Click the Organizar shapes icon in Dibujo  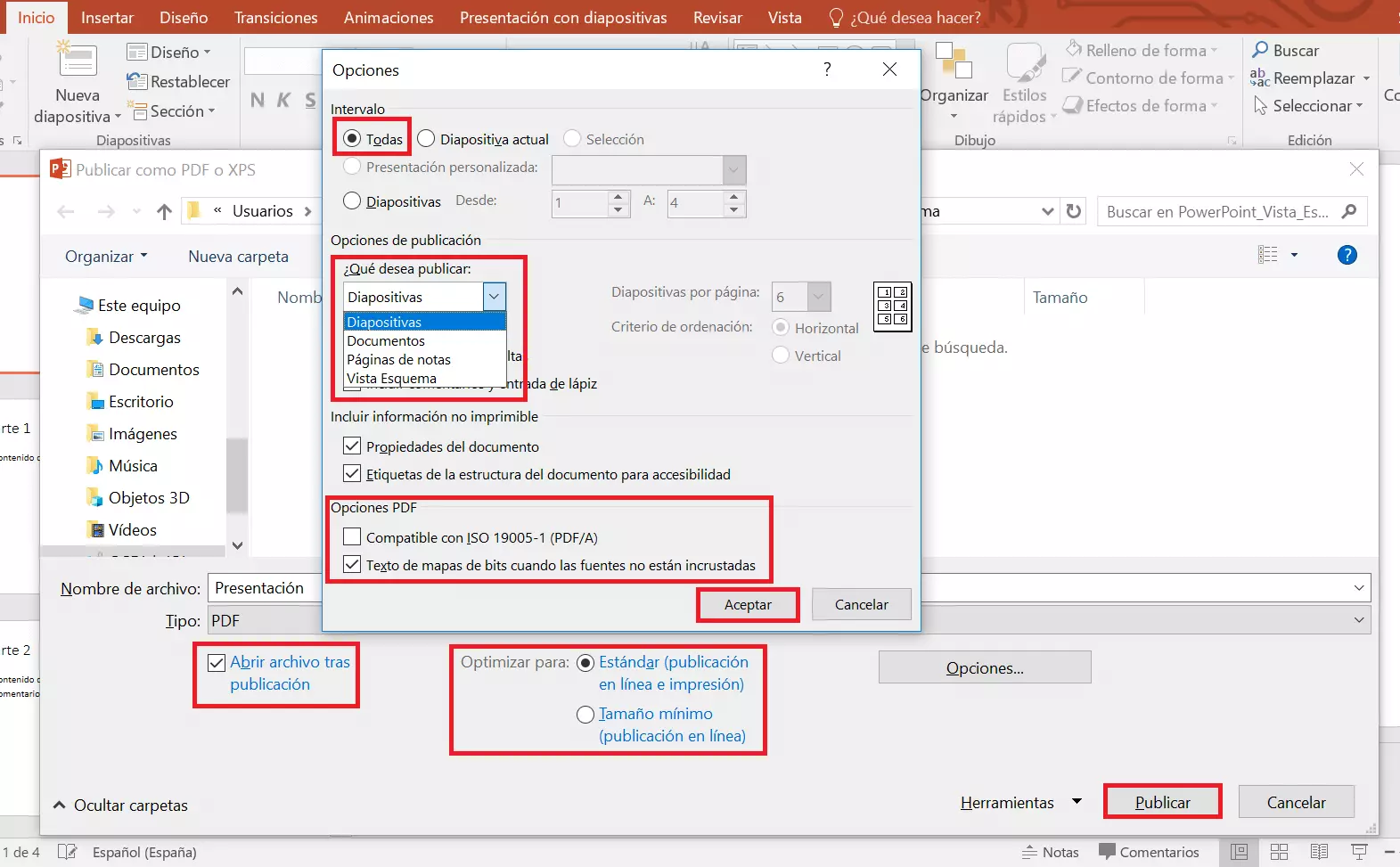[954, 61]
